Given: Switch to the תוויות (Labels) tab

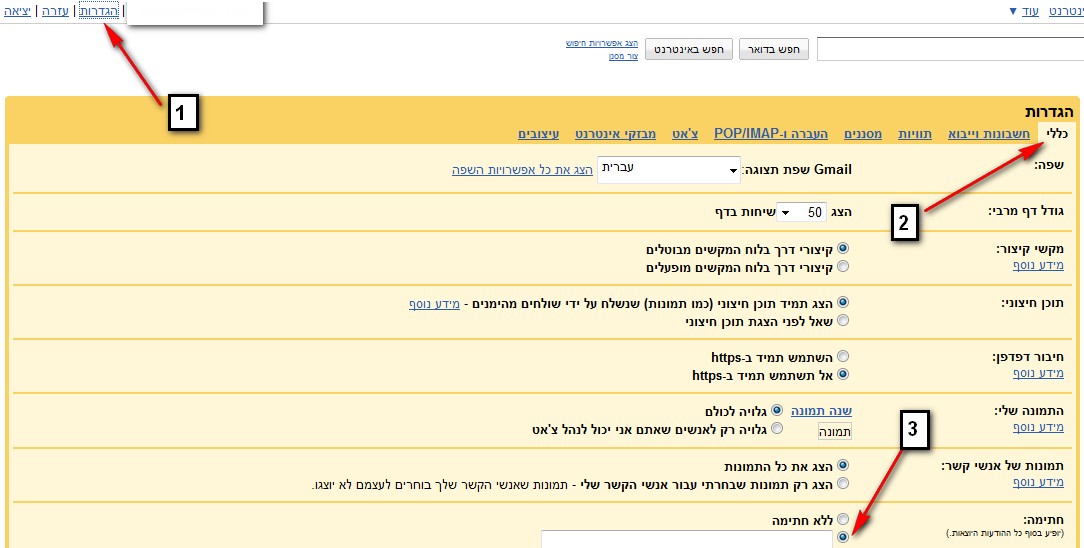Looking at the screenshot, I should pyautogui.click(x=915, y=133).
